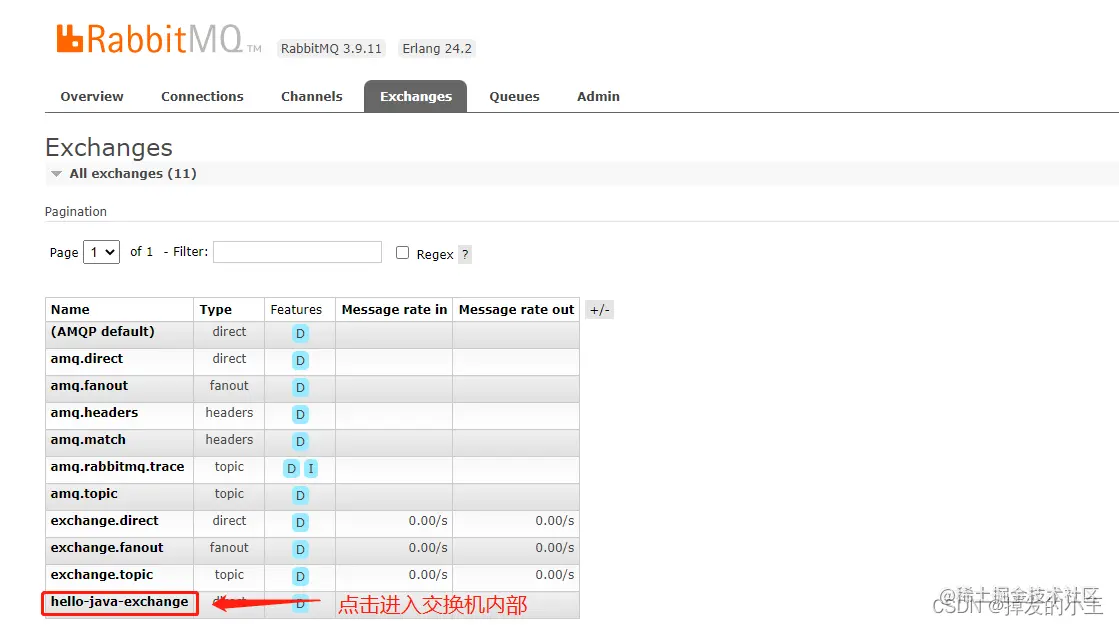Click the Regex help question mark
The width and height of the screenshot is (1119, 625).
point(465,254)
